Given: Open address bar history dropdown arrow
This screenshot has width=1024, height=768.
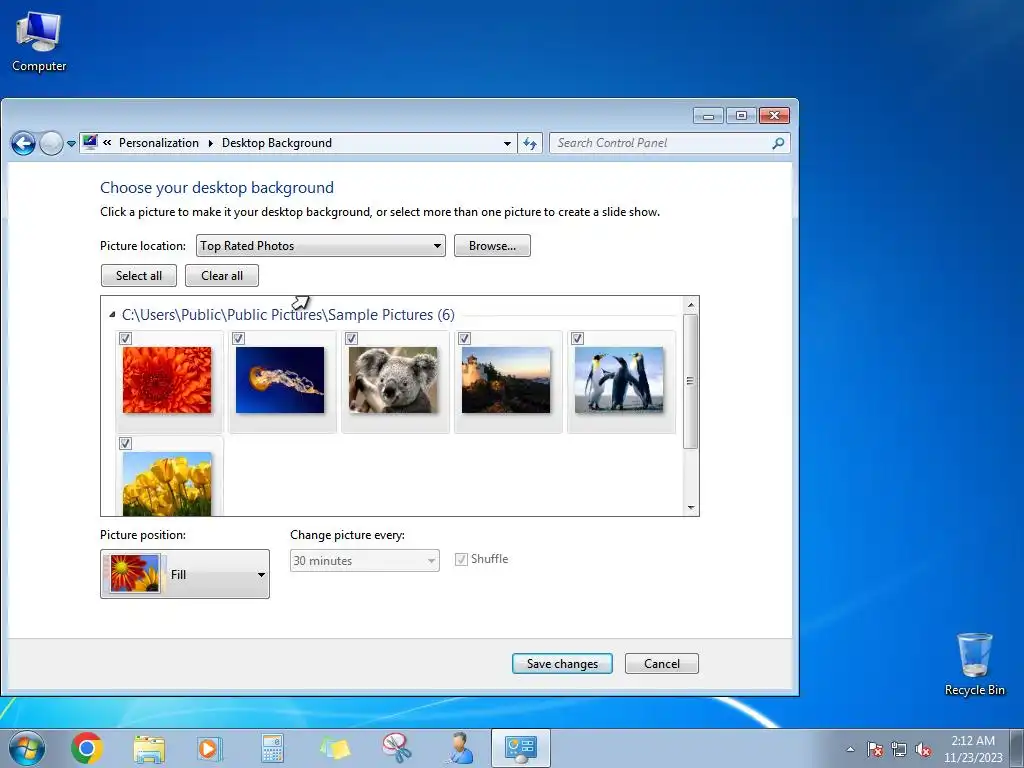Looking at the screenshot, I should point(507,144).
